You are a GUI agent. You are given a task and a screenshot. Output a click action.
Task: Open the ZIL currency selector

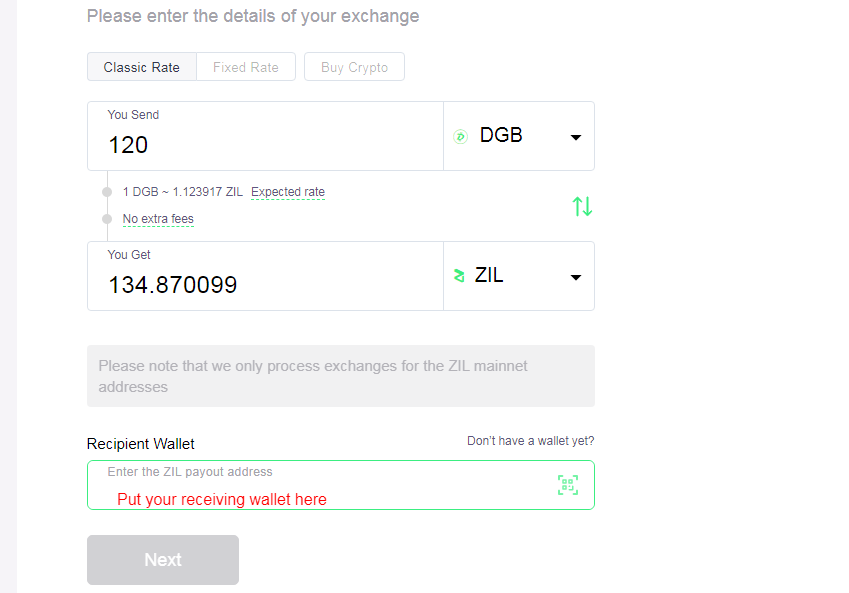click(x=519, y=276)
